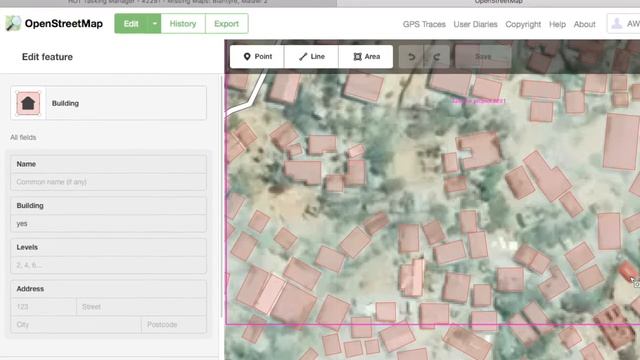Viewport: 640px width, 360px height.
Task: Expand the Edit dropdown arrow
Action: click(x=155, y=24)
